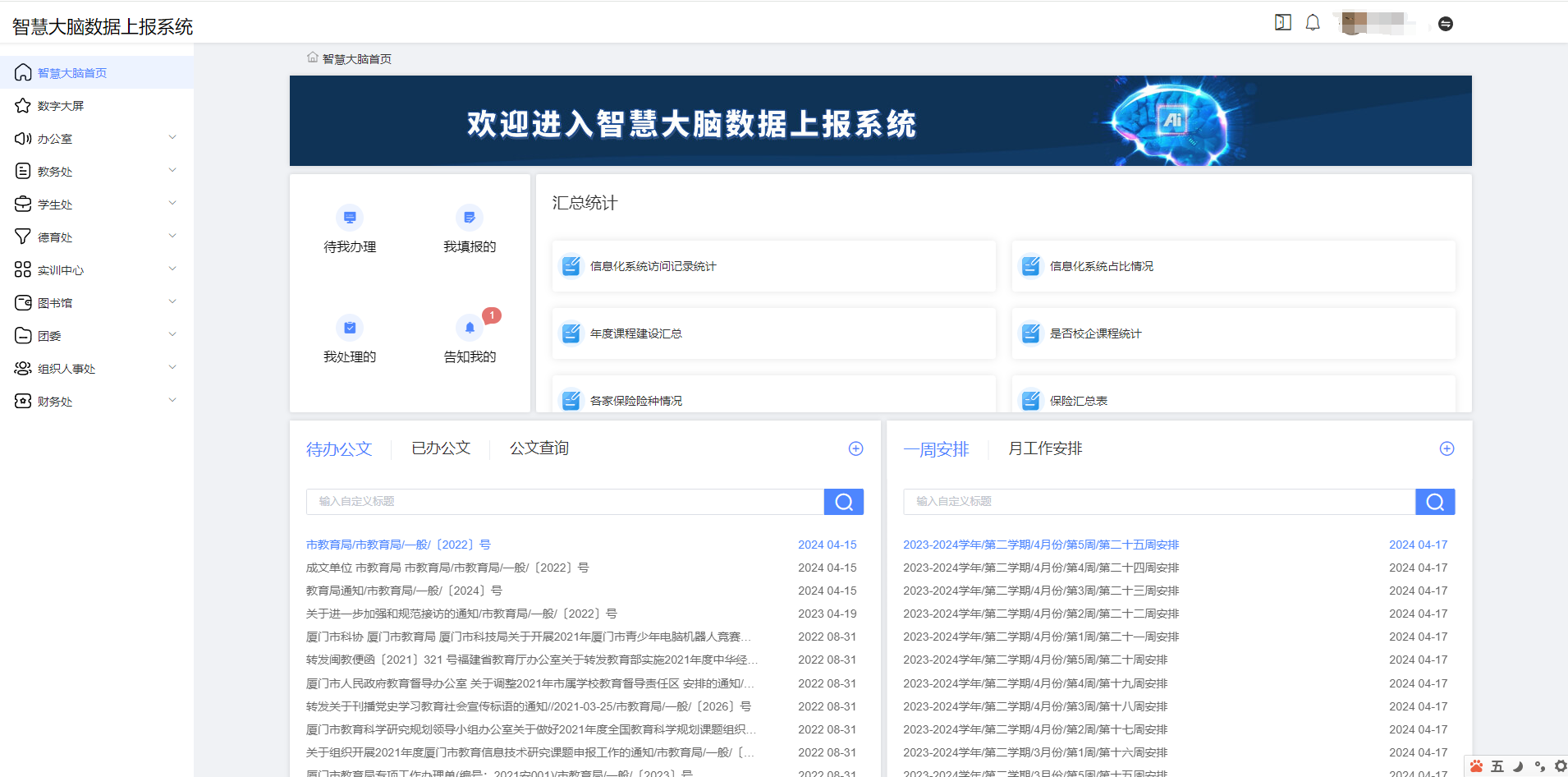This screenshot has height=777, width=1568.
Task: Click the 告知我的 notification bell with badge
Action: pos(469,326)
